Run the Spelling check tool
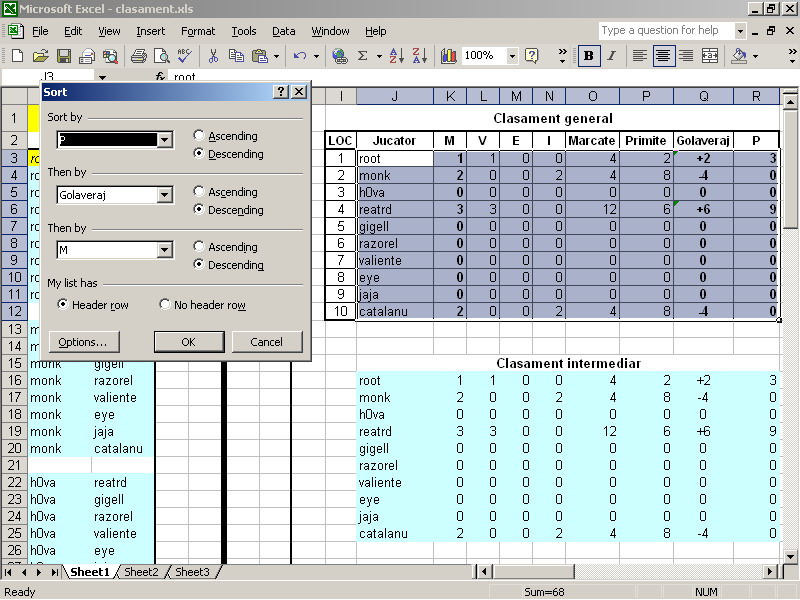 [185, 56]
